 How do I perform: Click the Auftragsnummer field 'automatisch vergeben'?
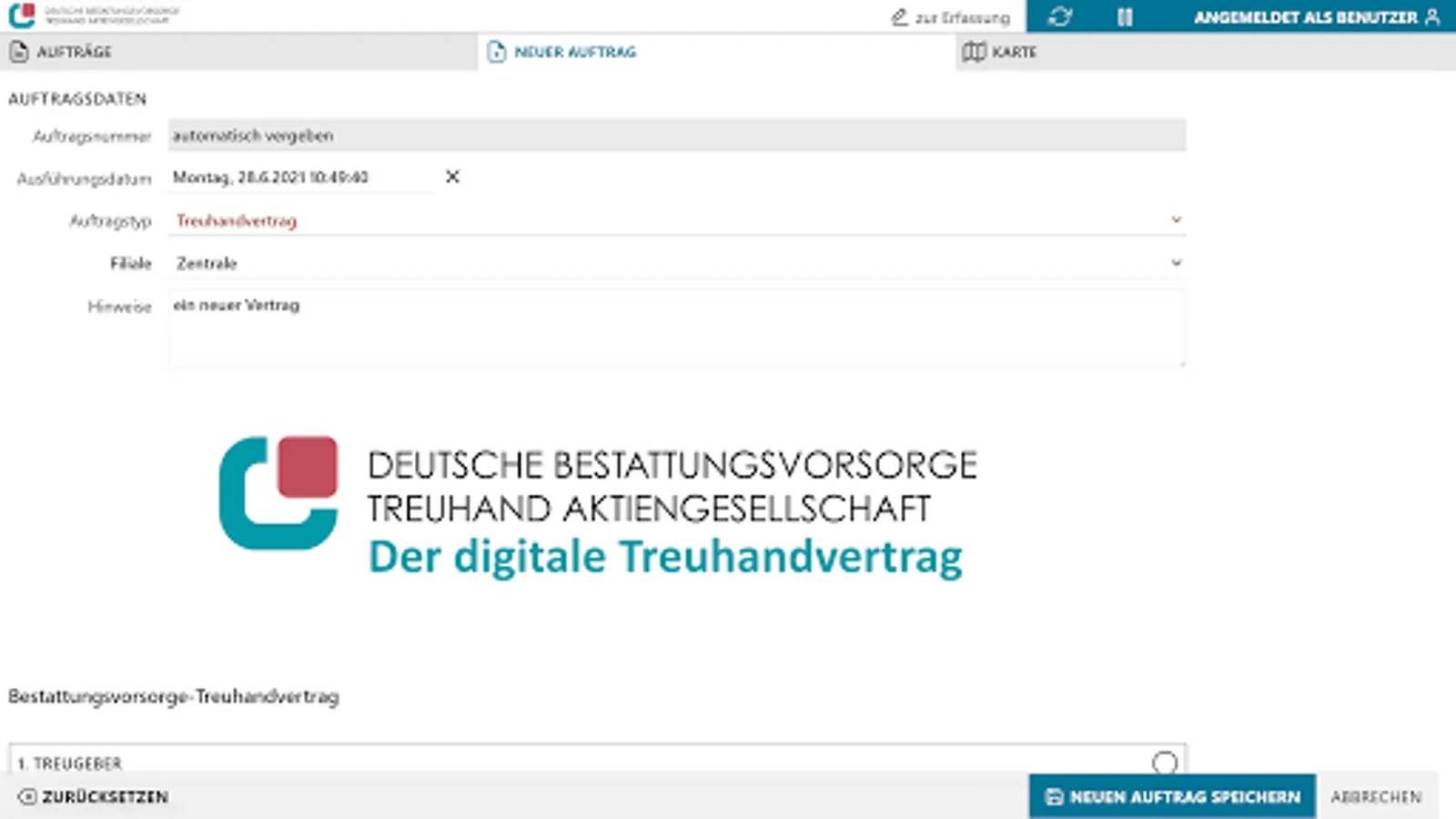677,136
